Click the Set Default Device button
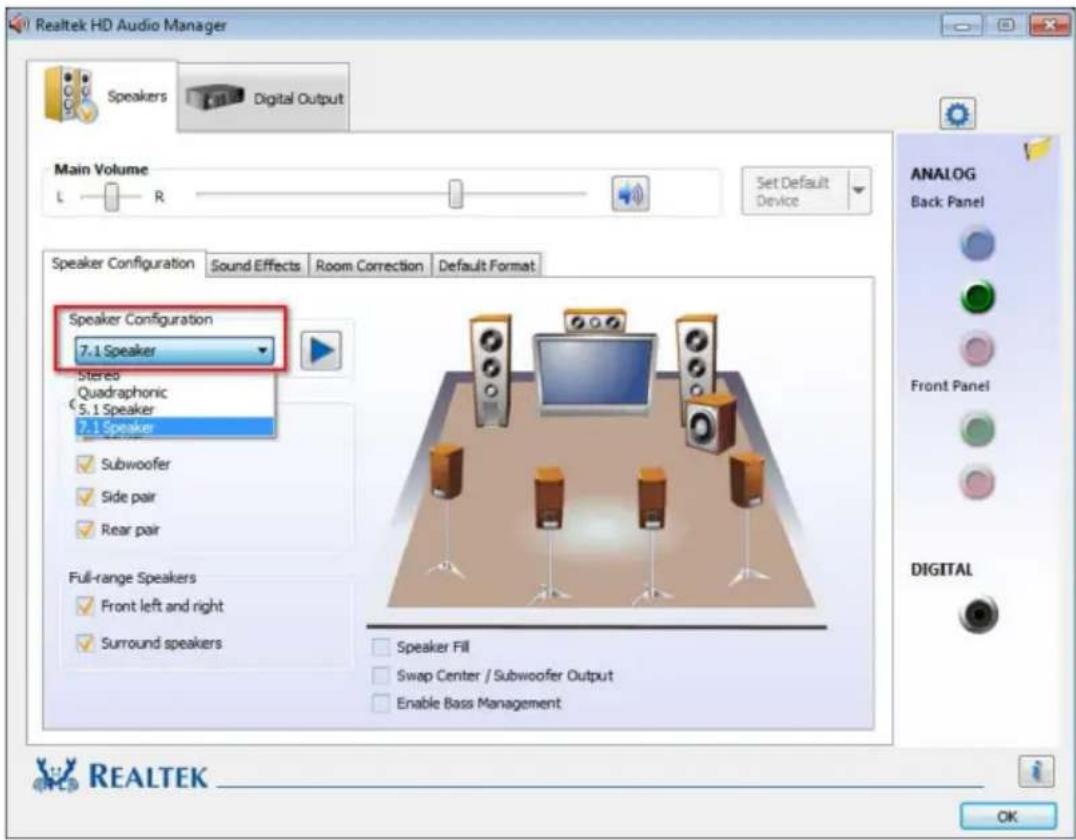The width and height of the screenshot is (1076, 840). pyautogui.click(x=795, y=191)
